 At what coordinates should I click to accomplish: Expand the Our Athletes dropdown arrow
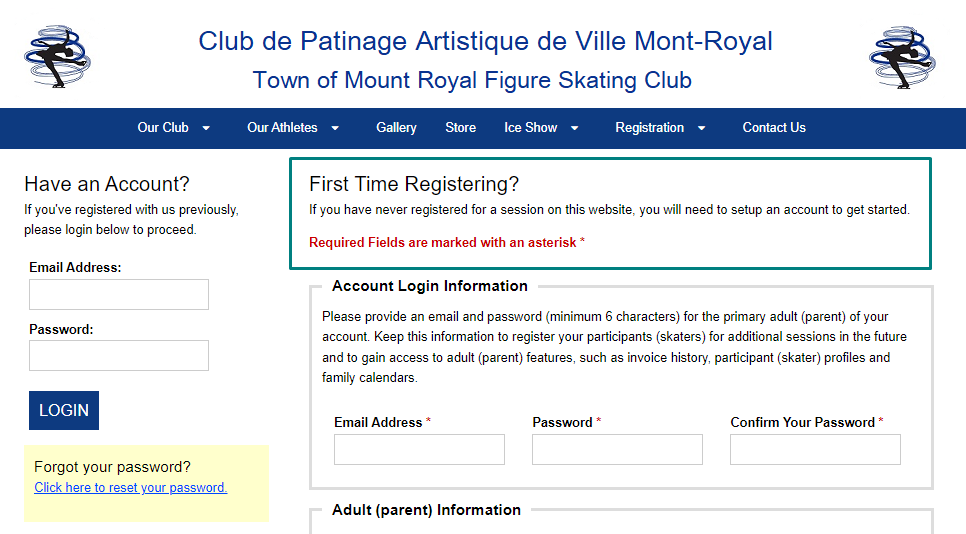[x=335, y=128]
